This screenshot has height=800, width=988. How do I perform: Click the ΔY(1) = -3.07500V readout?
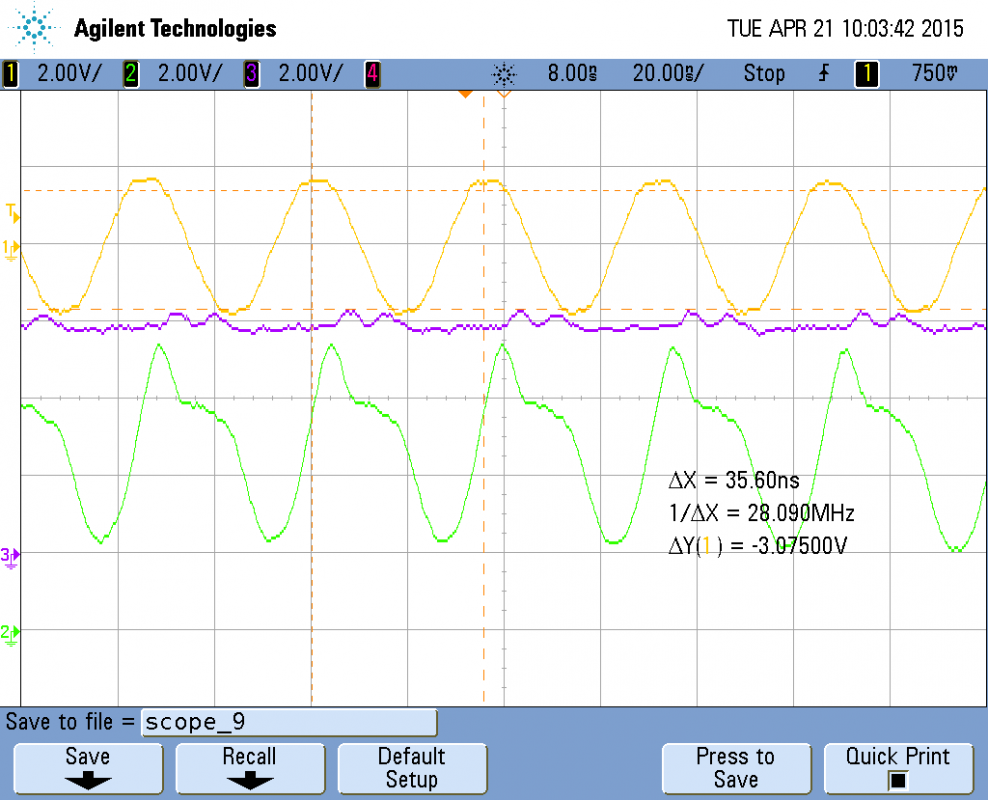pos(758,546)
